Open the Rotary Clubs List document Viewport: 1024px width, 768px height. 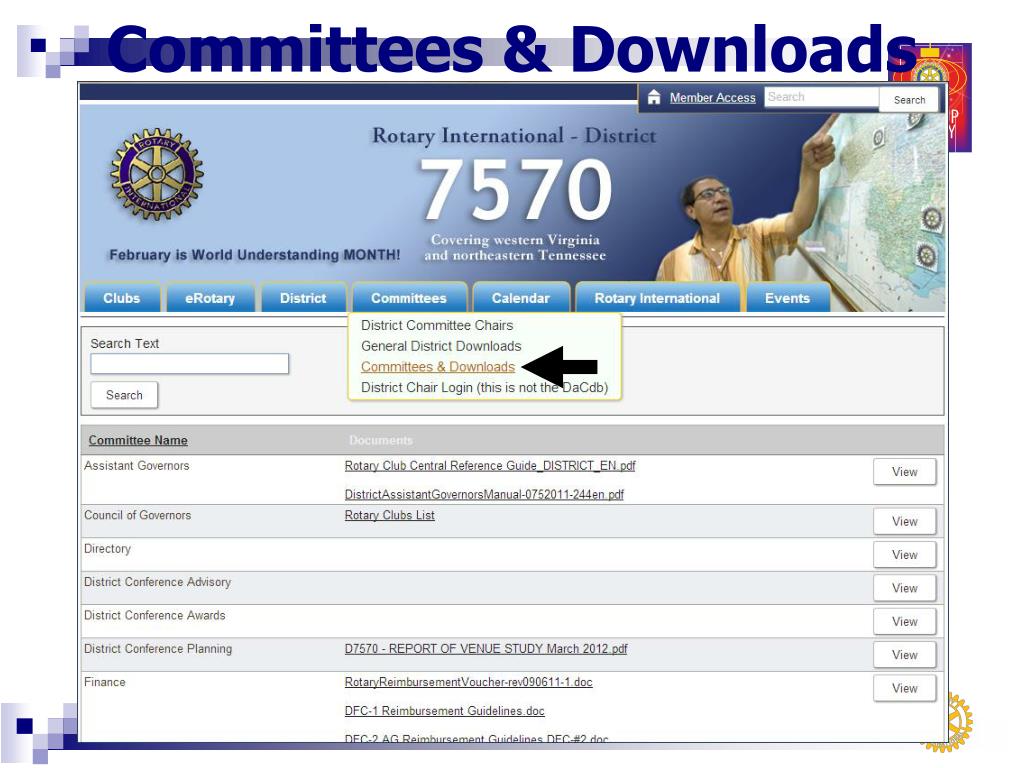coord(389,515)
